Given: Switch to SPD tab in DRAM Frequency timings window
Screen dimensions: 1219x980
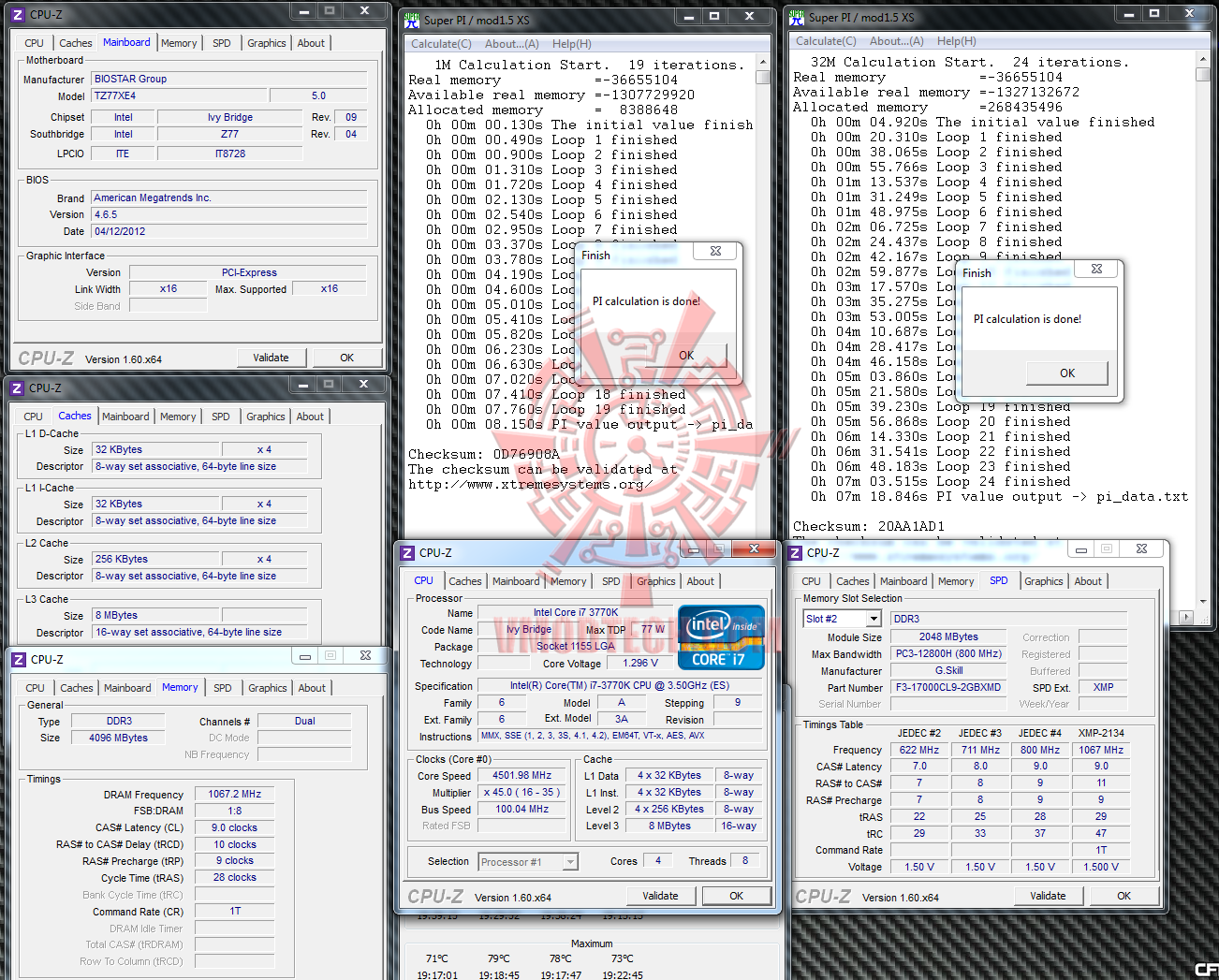Looking at the screenshot, I should click(x=223, y=688).
